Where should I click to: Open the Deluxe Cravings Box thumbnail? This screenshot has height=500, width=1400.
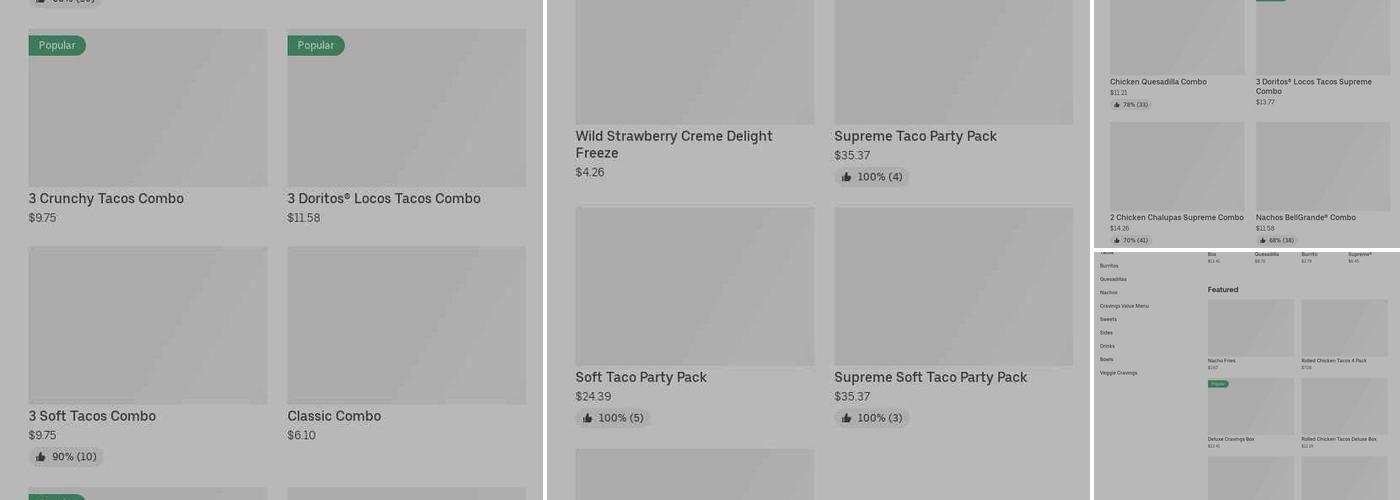(x=1250, y=406)
